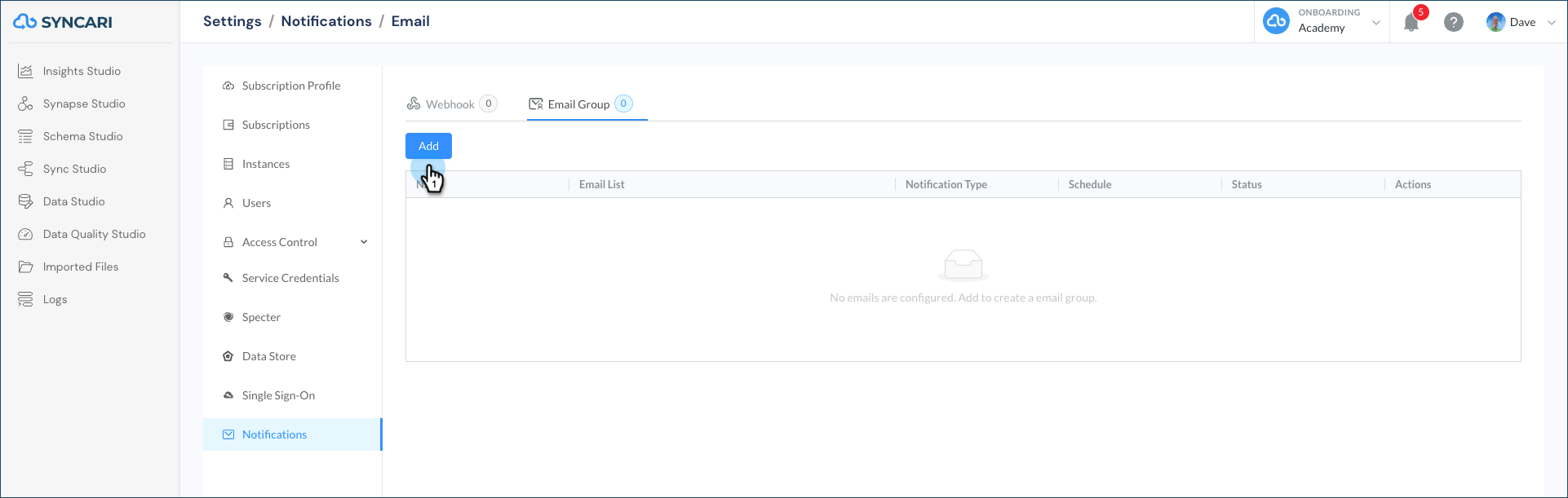Open Schema Studio icon
1568x498 pixels.
point(25,136)
